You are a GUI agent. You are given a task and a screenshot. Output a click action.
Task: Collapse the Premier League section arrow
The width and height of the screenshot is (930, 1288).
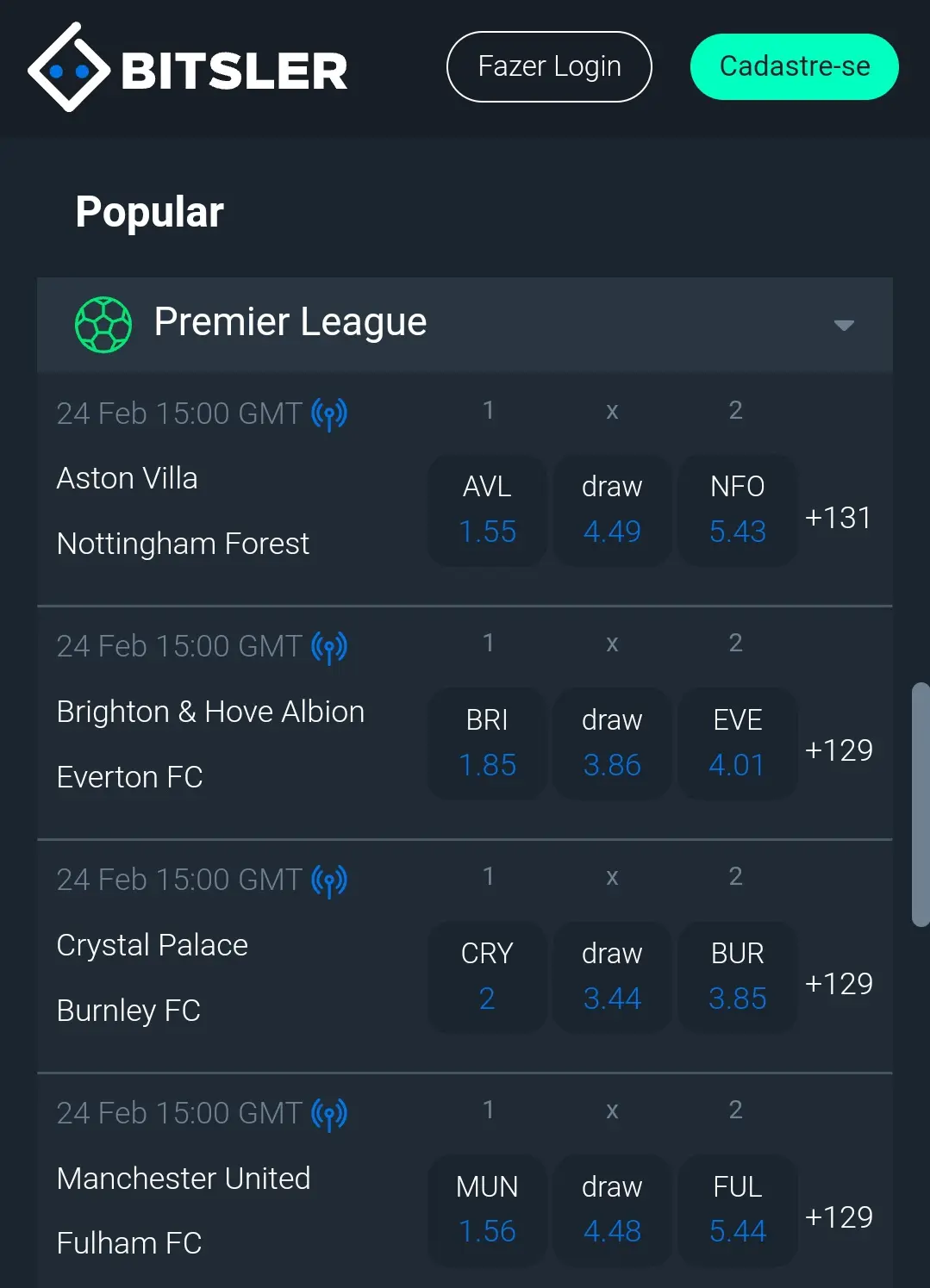click(x=844, y=325)
